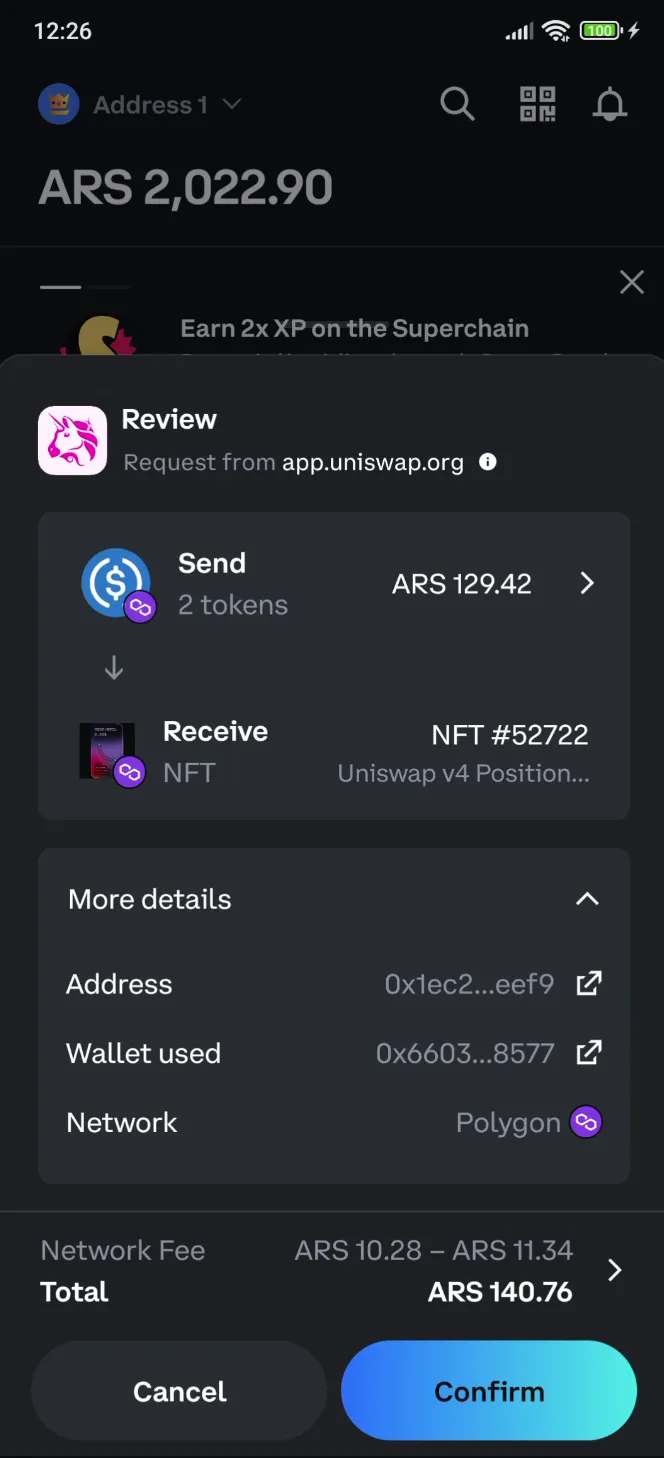This screenshot has height=1458, width=664.
Task: Click the NFT #52722 thumbnail
Action: coord(108,750)
